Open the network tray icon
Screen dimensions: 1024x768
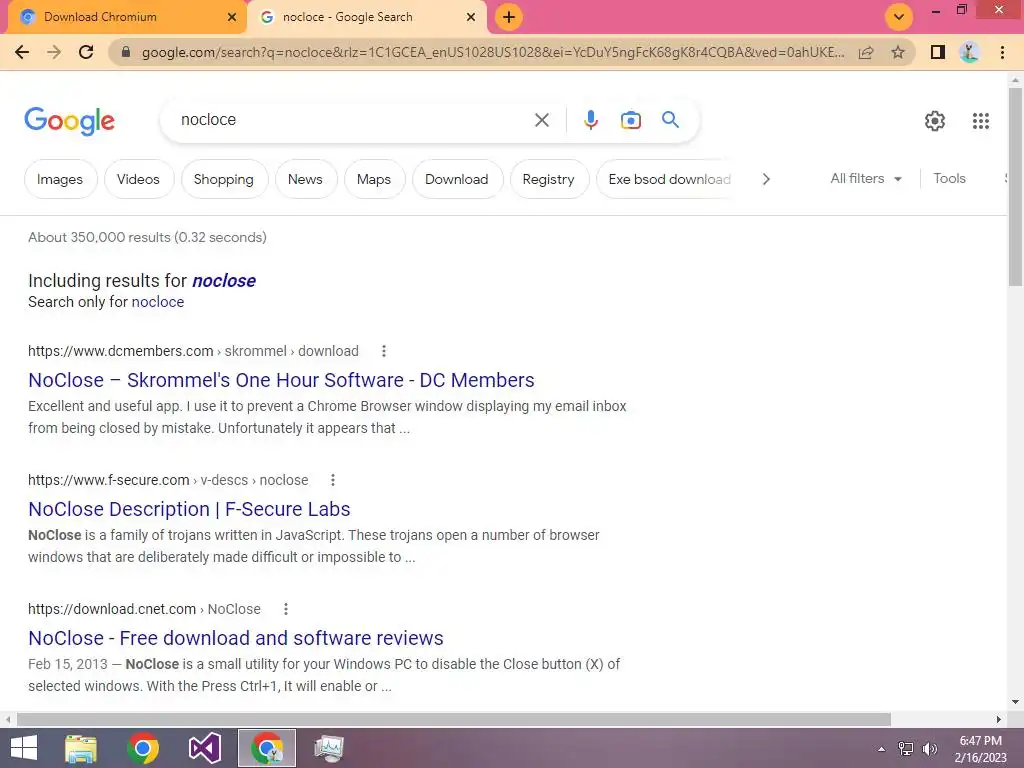click(x=906, y=749)
